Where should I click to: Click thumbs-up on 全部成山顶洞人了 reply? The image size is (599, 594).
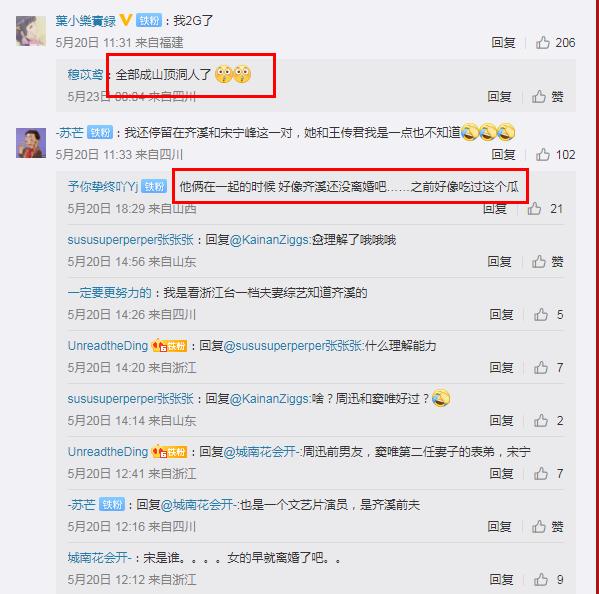click(x=539, y=97)
